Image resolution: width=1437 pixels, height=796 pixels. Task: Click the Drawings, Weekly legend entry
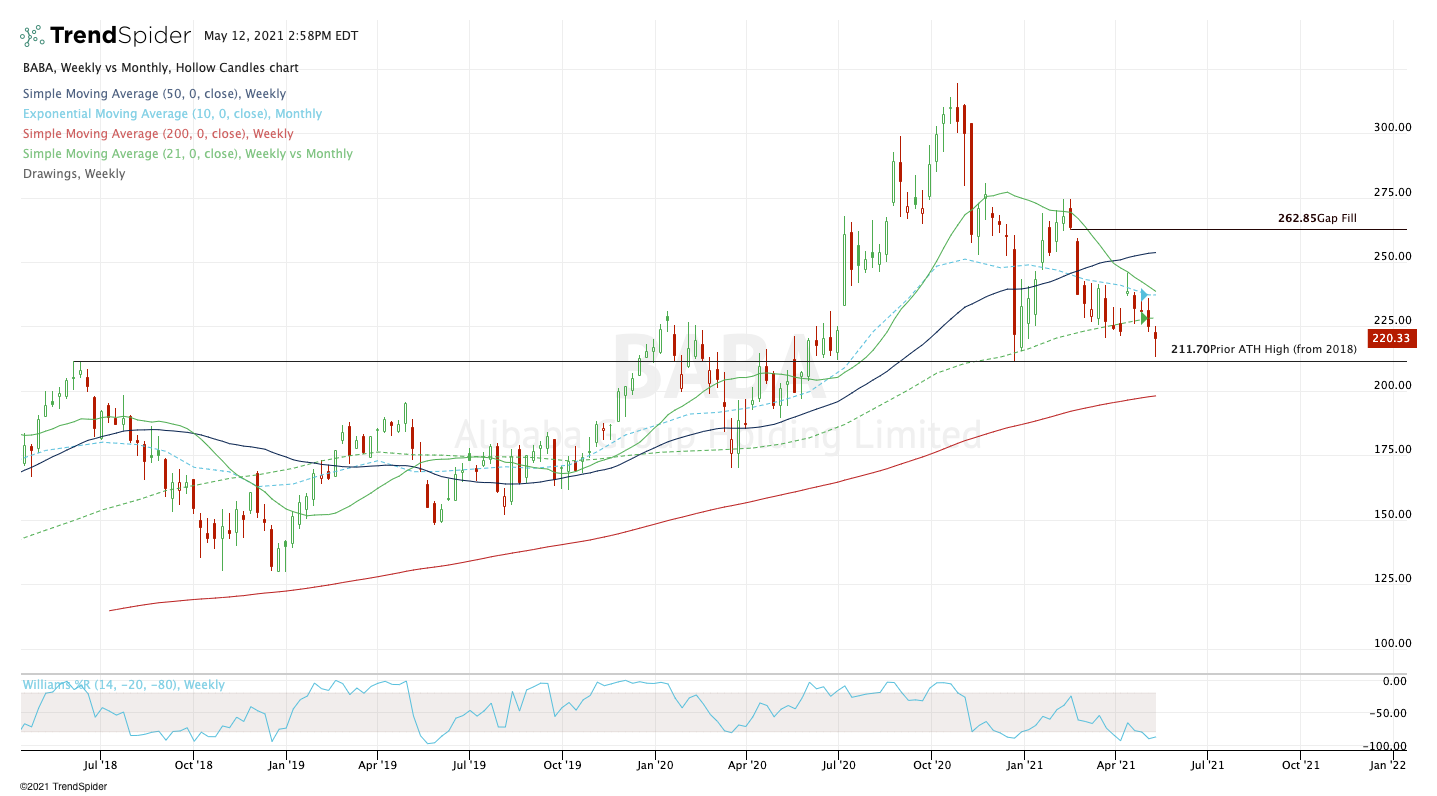point(75,174)
